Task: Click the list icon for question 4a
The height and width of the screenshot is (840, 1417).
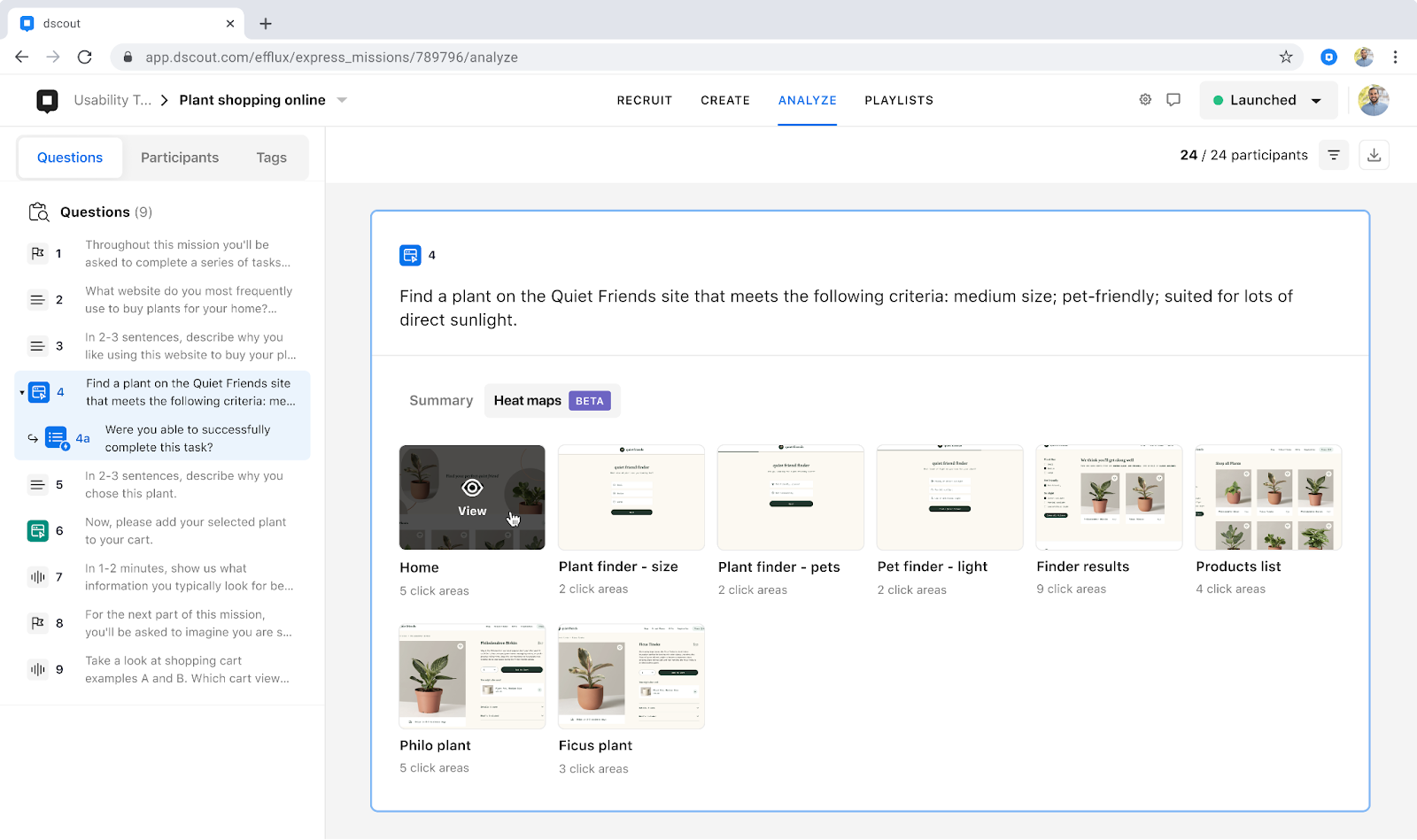Action: coord(57,438)
